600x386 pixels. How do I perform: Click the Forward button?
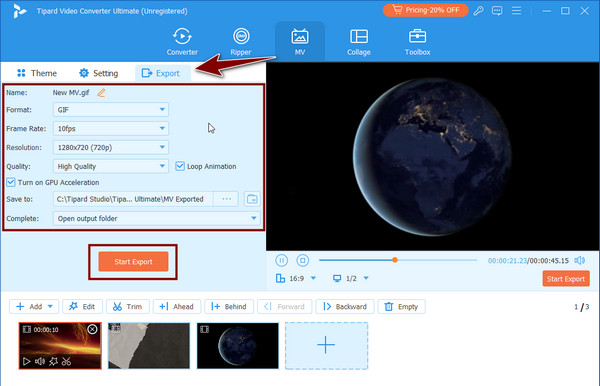(284, 306)
